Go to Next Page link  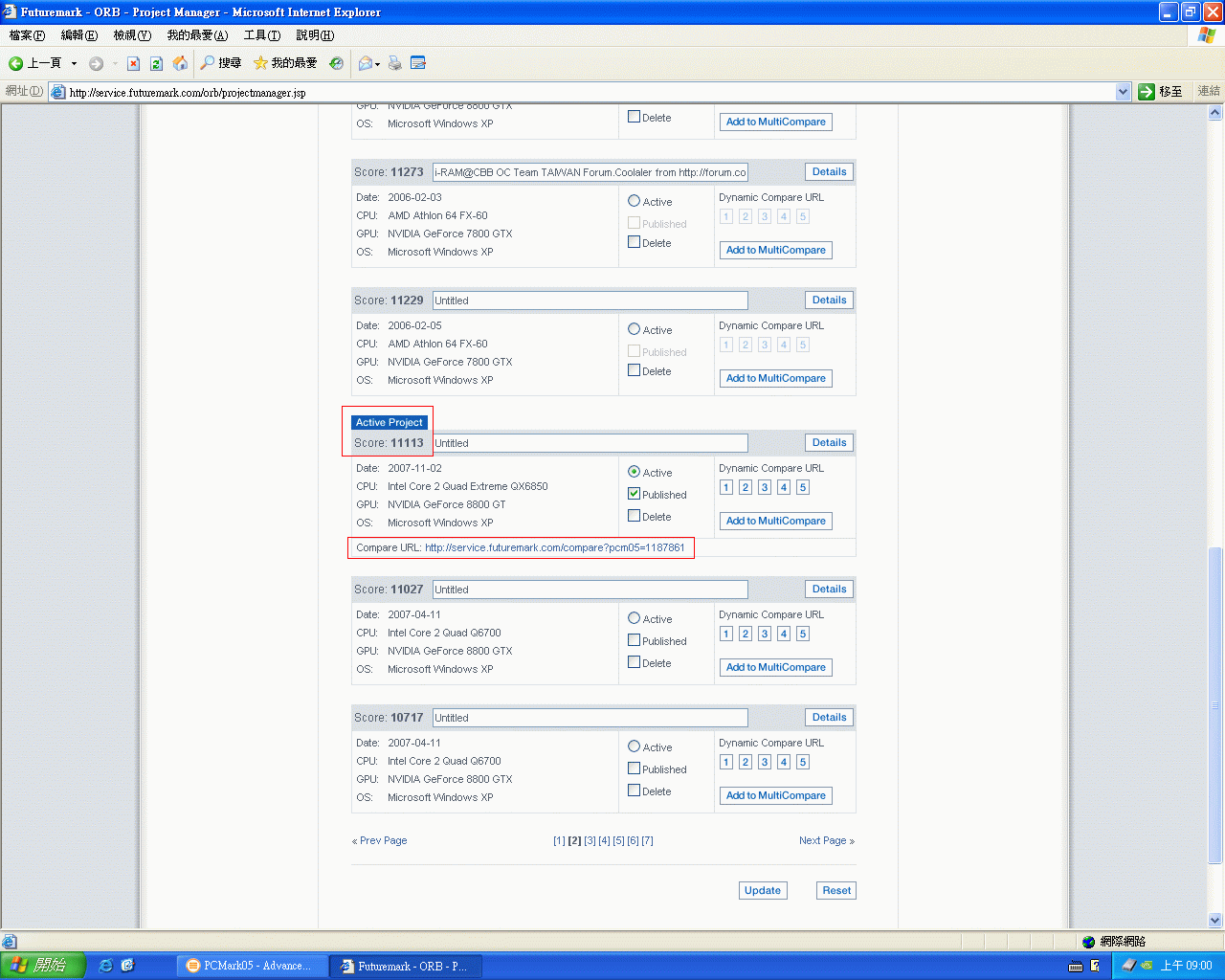pos(827,840)
